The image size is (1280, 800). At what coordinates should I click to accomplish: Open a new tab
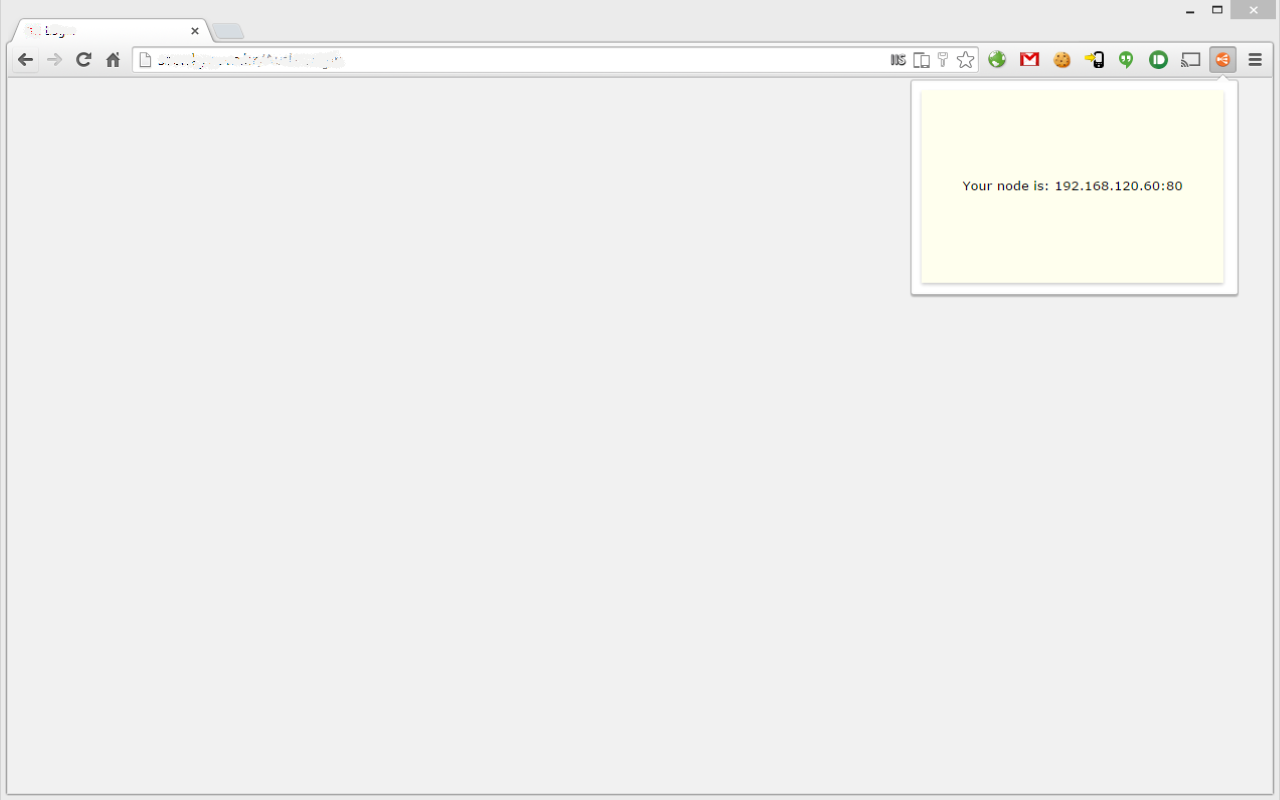pyautogui.click(x=228, y=32)
